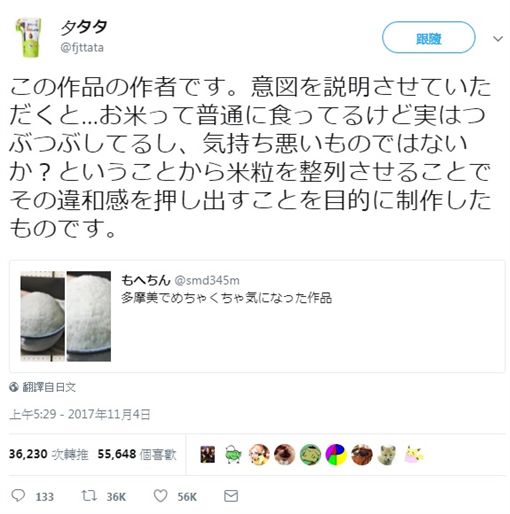Viewport: 510px width, 514px height.
Task: Open quoted tweet author もへちん @smd345m
Action: 180,280
